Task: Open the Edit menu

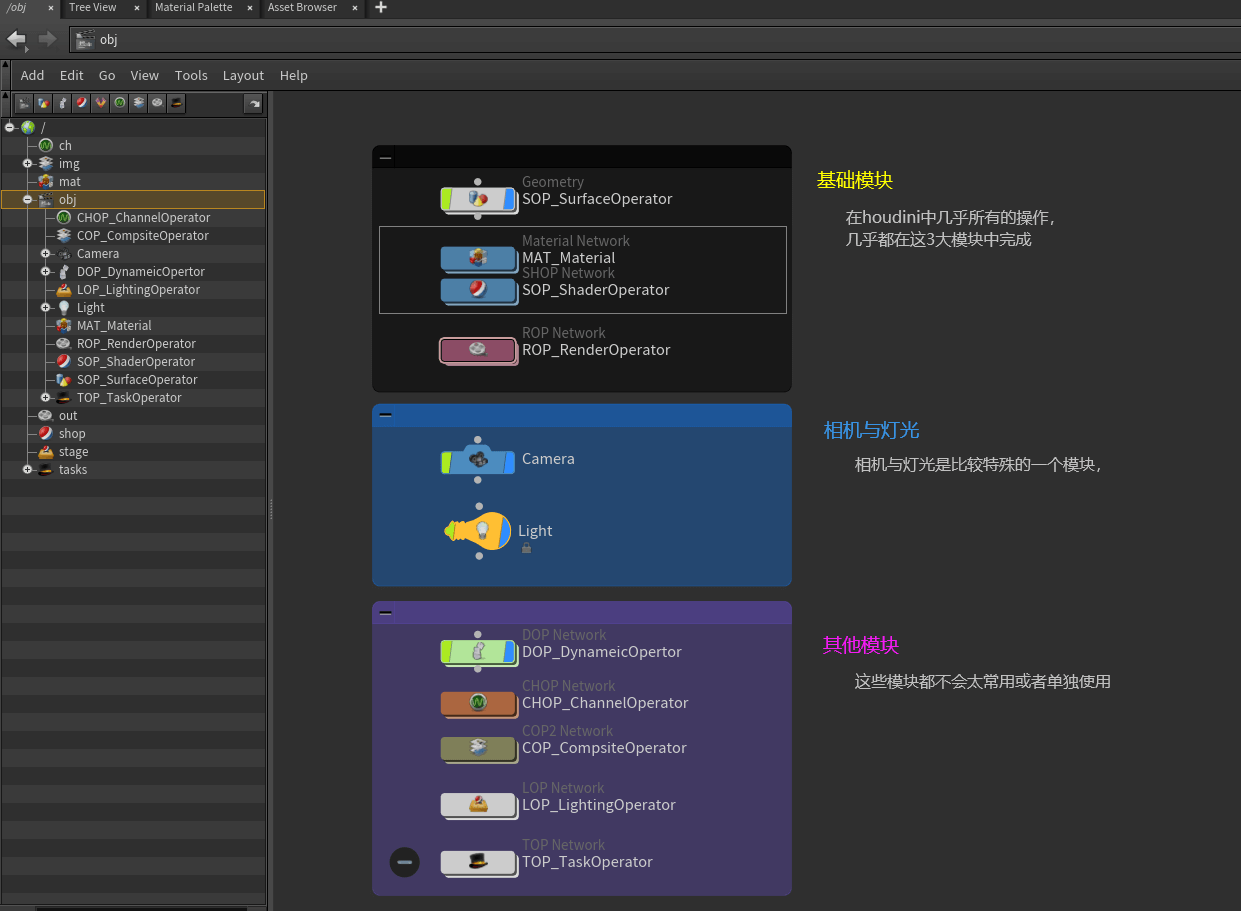Action: (72, 75)
